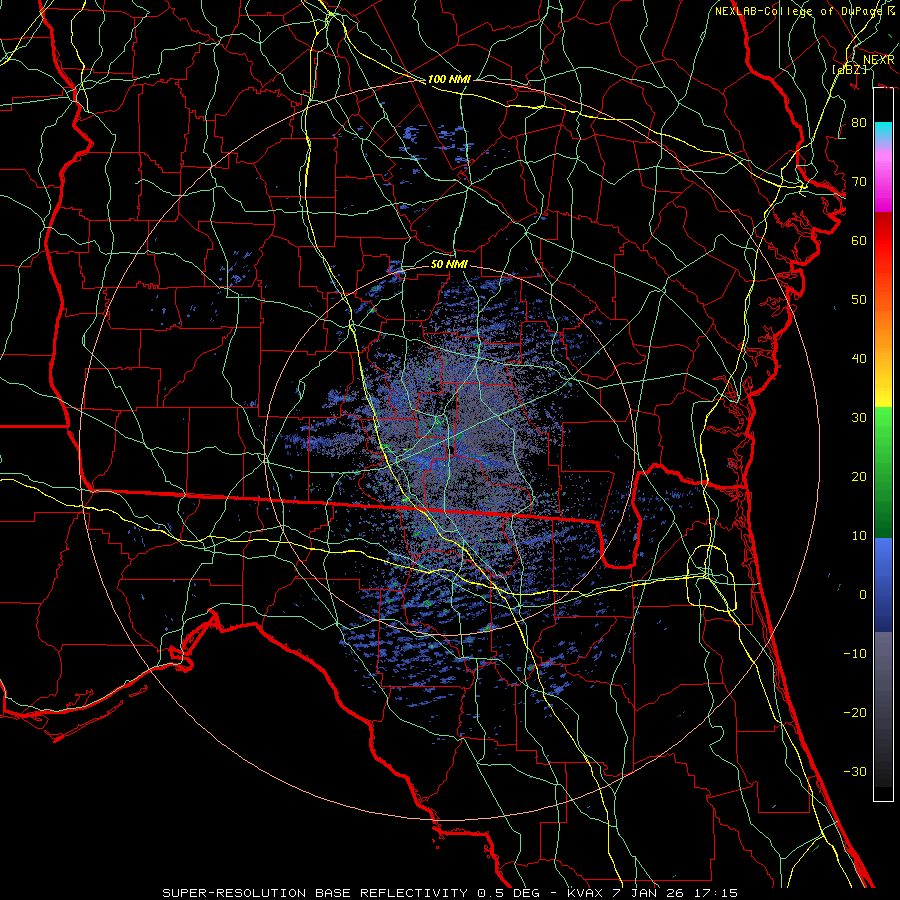
Task: Click the NEXR label at top right
Action: [879, 59]
